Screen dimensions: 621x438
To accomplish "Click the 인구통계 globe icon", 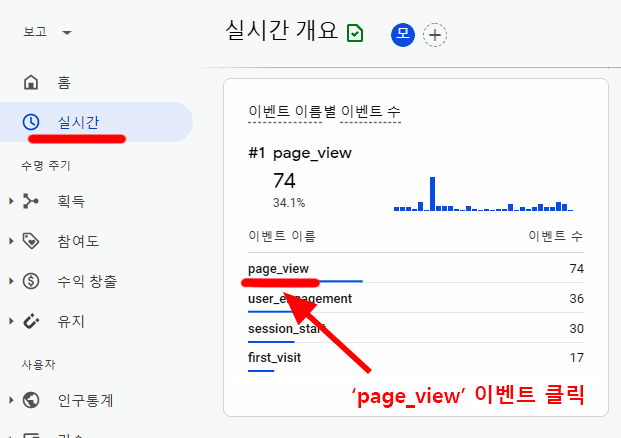I will pos(31,400).
